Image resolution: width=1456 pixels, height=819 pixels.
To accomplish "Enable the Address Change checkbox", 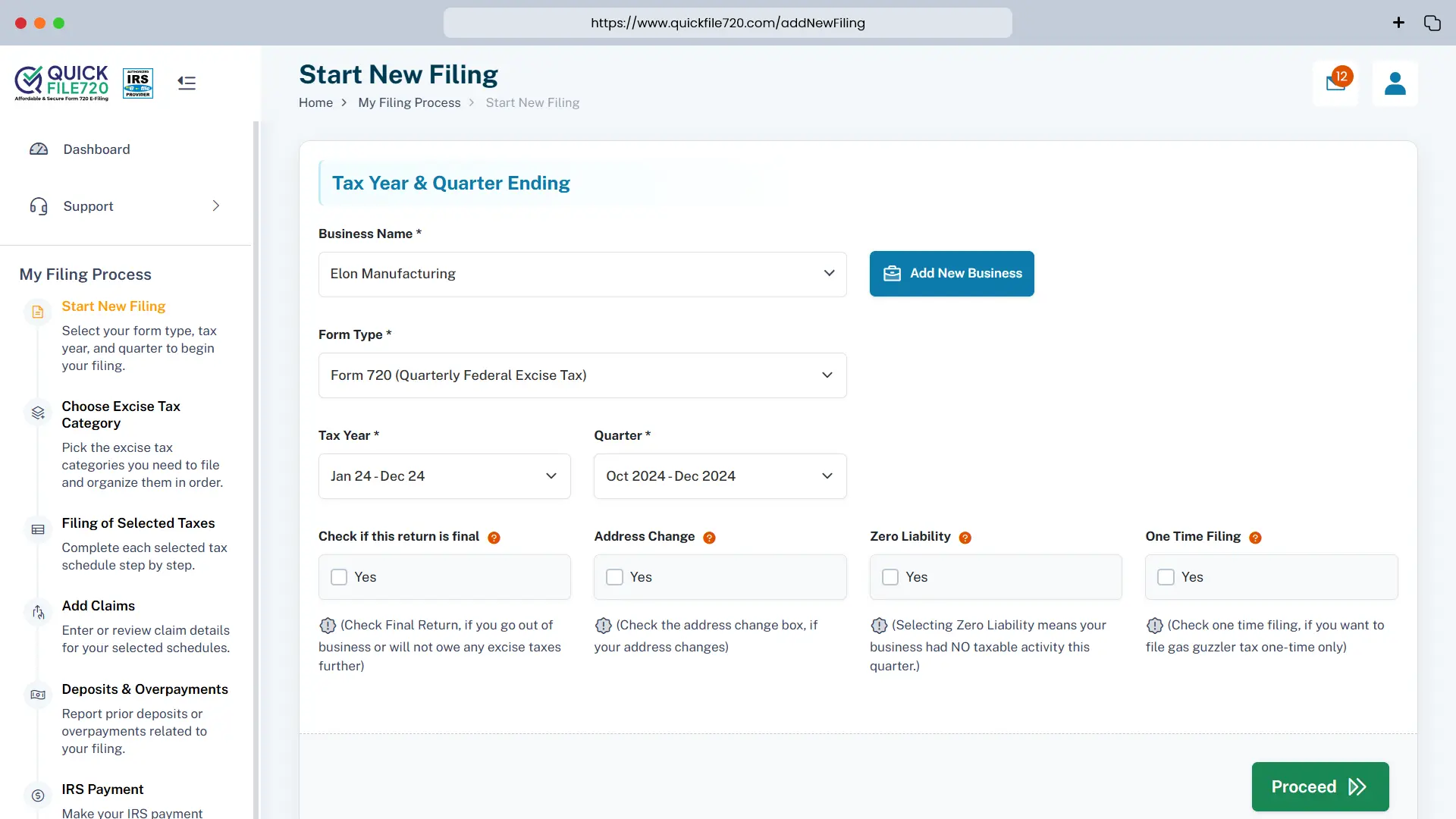I will point(614,577).
